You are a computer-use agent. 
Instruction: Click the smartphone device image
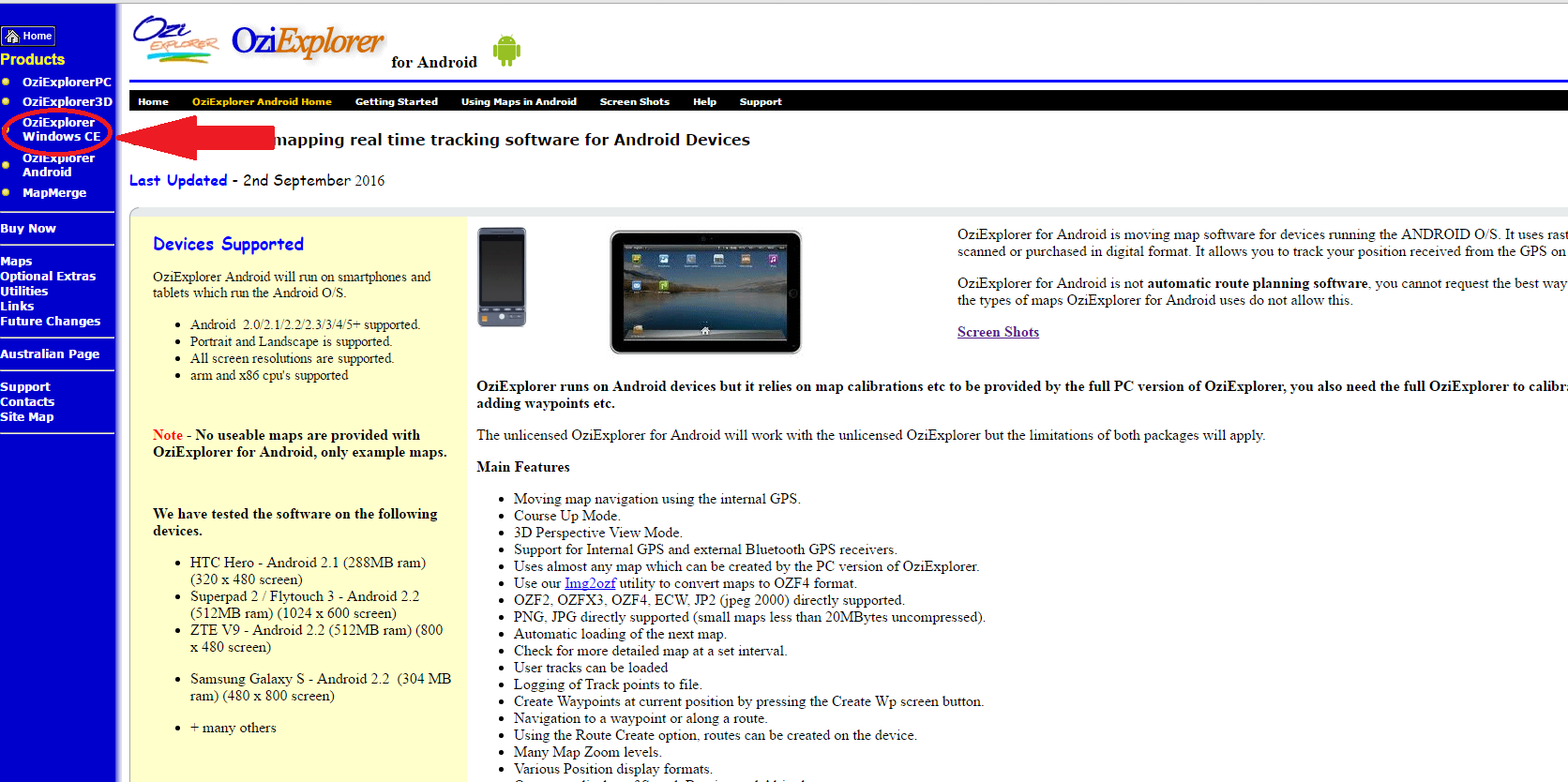(x=502, y=277)
